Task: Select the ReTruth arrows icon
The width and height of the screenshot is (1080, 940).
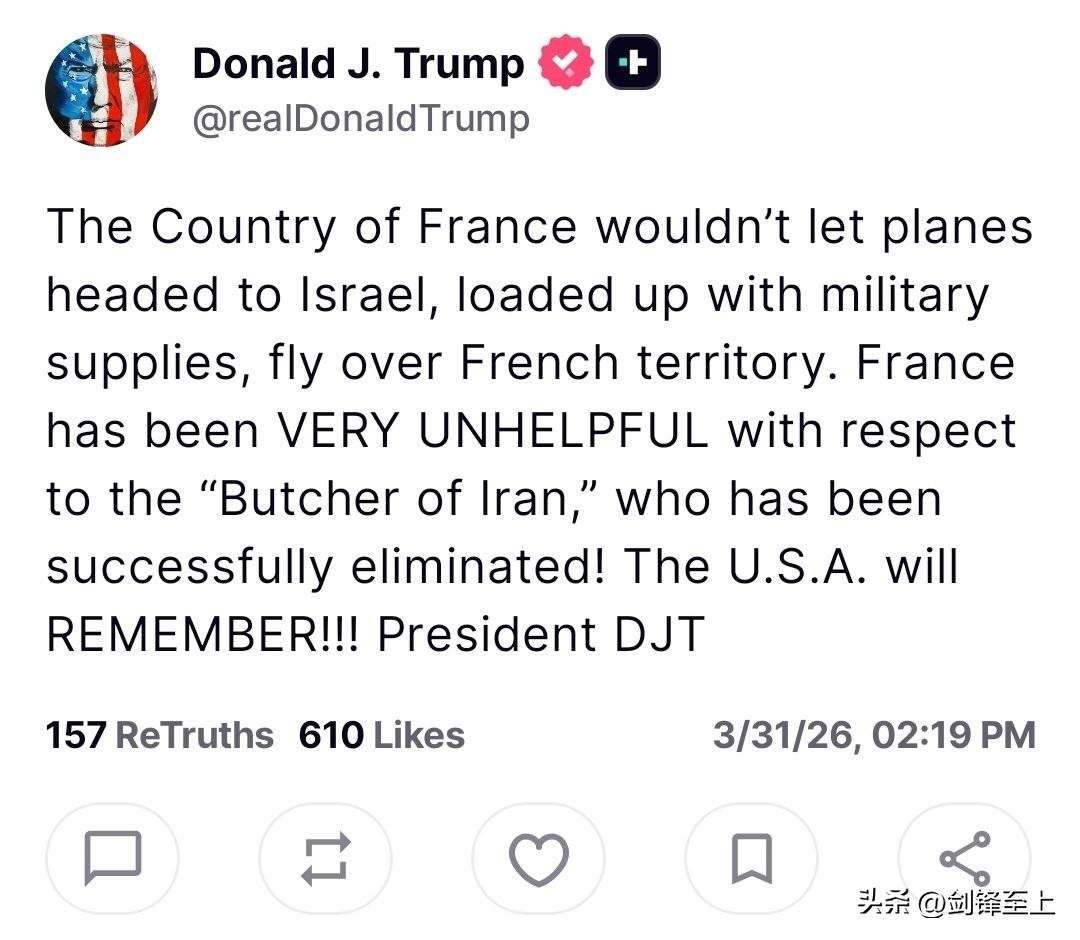Action: tap(326, 858)
